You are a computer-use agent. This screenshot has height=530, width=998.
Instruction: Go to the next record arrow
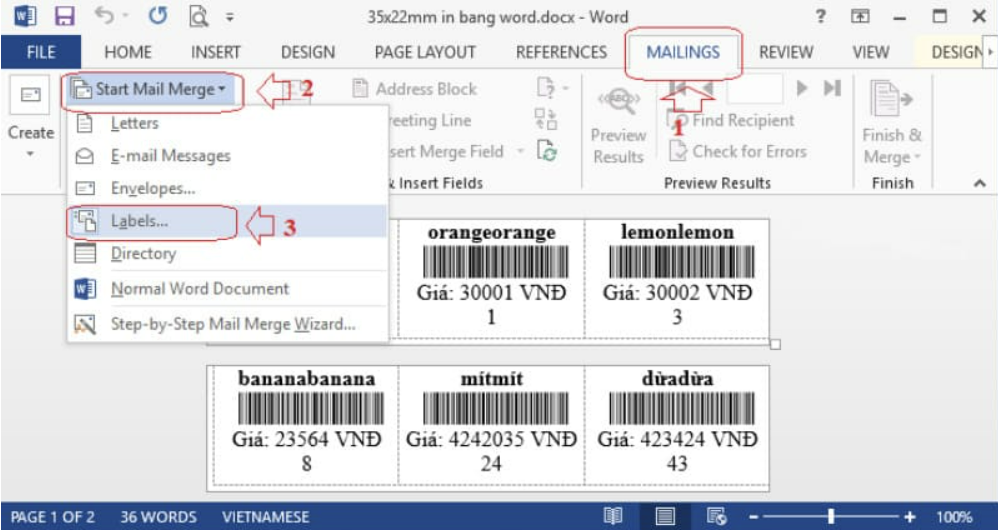803,88
